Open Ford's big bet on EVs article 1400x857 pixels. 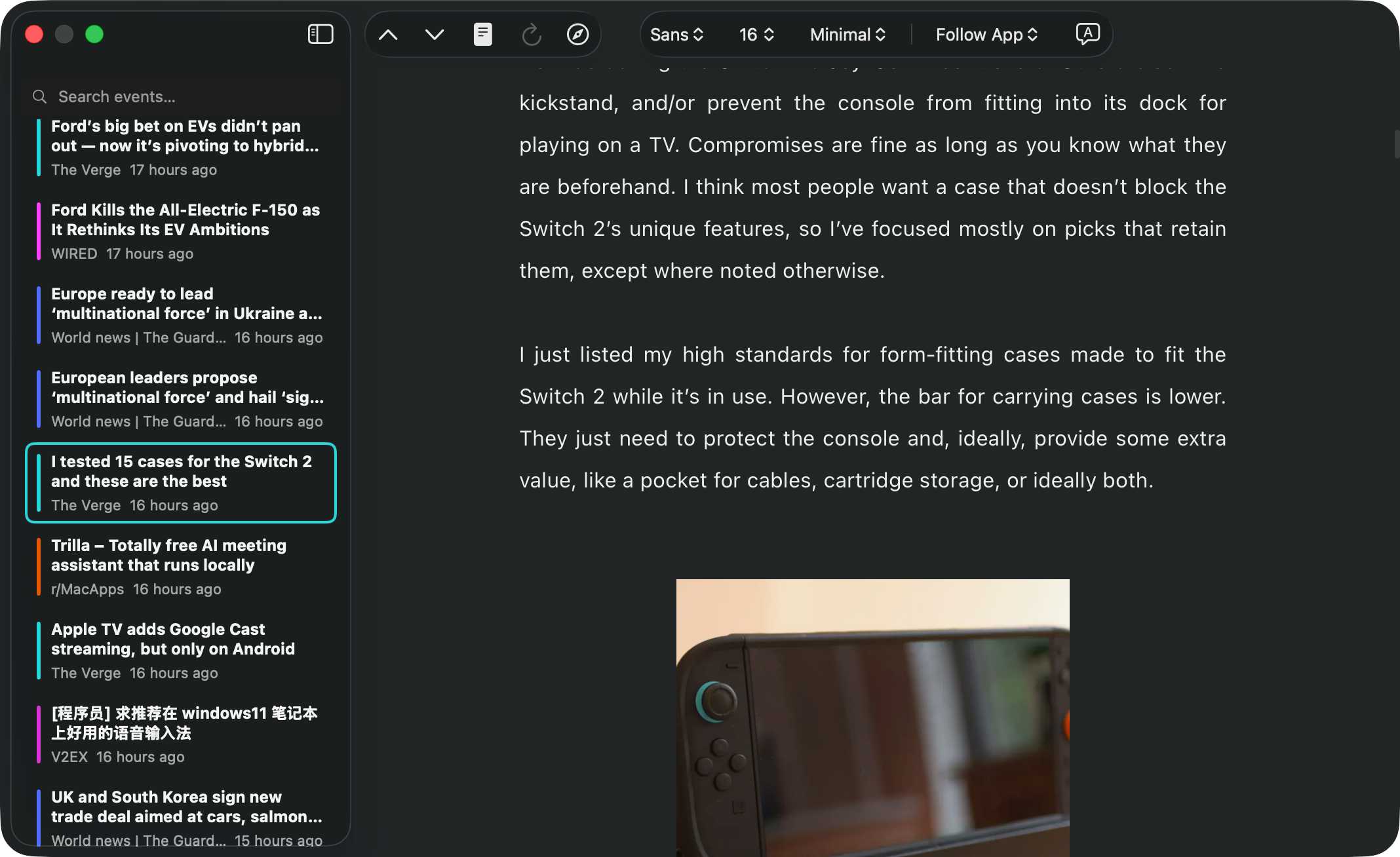[181, 147]
